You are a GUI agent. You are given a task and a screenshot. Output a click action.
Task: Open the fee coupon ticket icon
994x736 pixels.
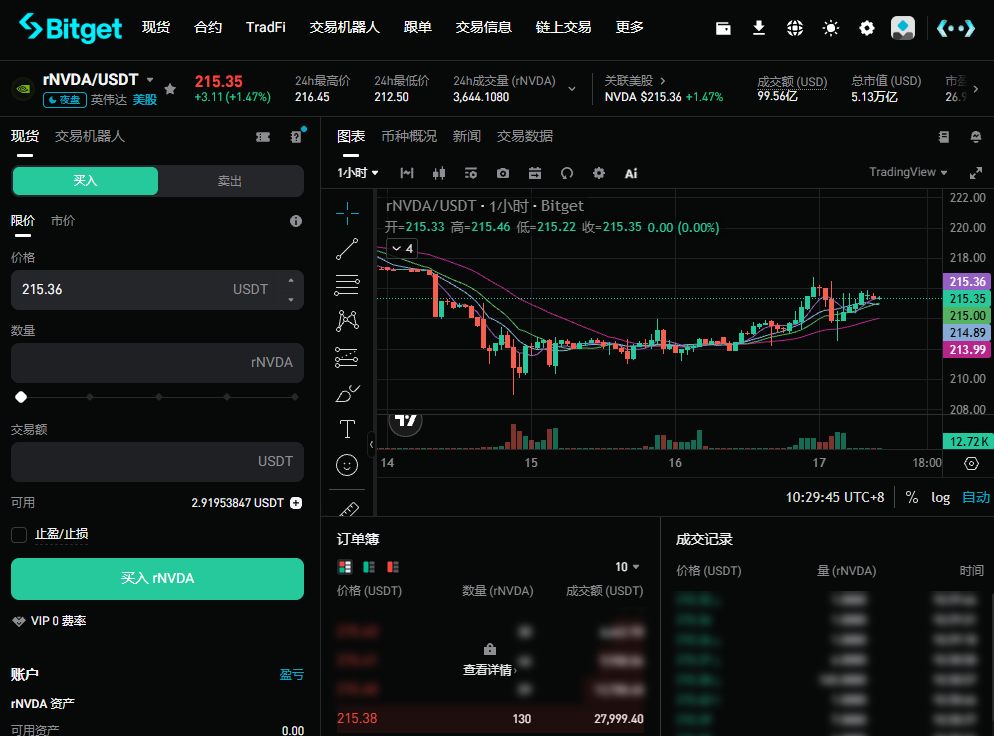click(263, 137)
